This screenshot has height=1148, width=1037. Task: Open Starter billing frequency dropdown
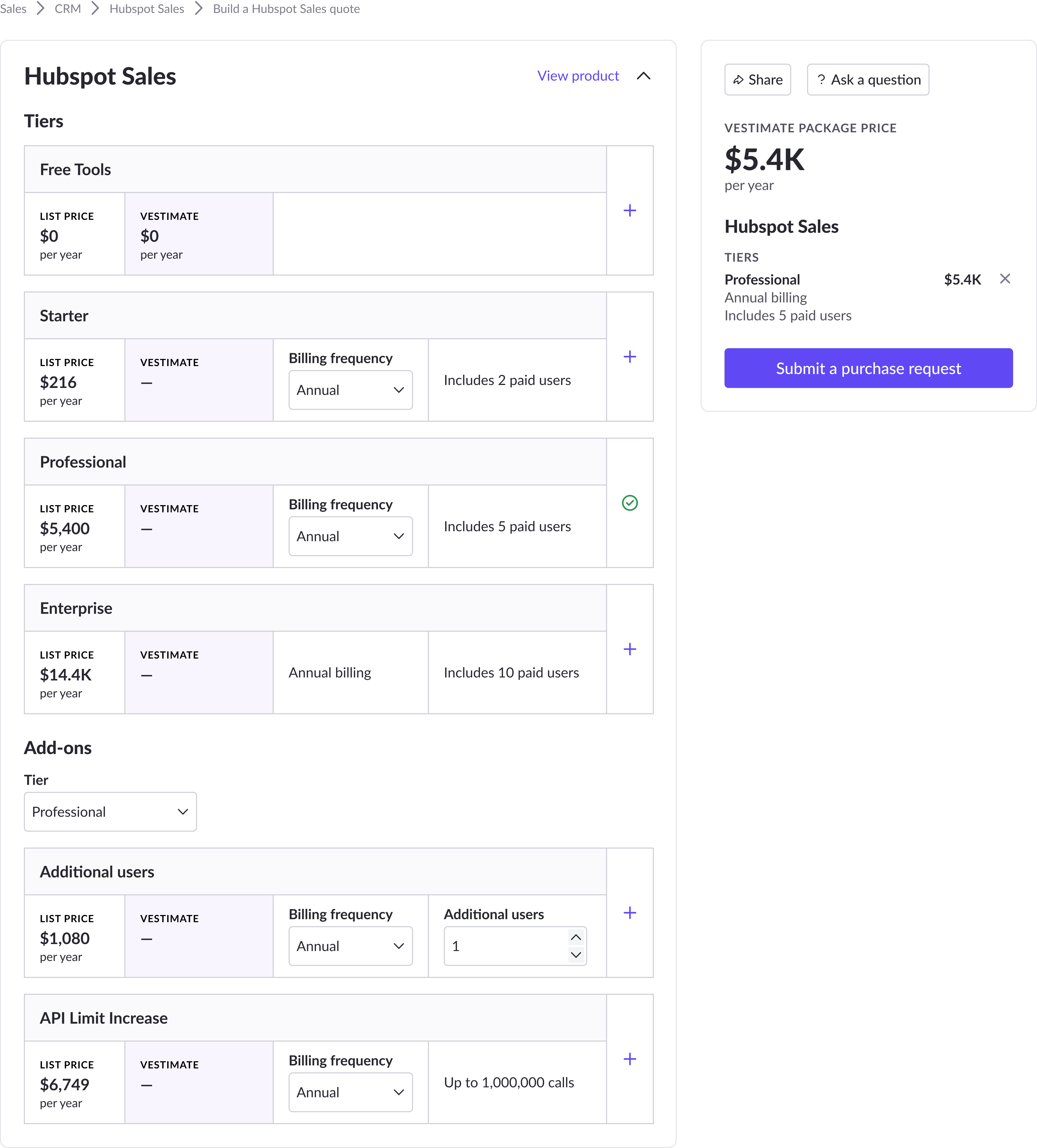(350, 390)
